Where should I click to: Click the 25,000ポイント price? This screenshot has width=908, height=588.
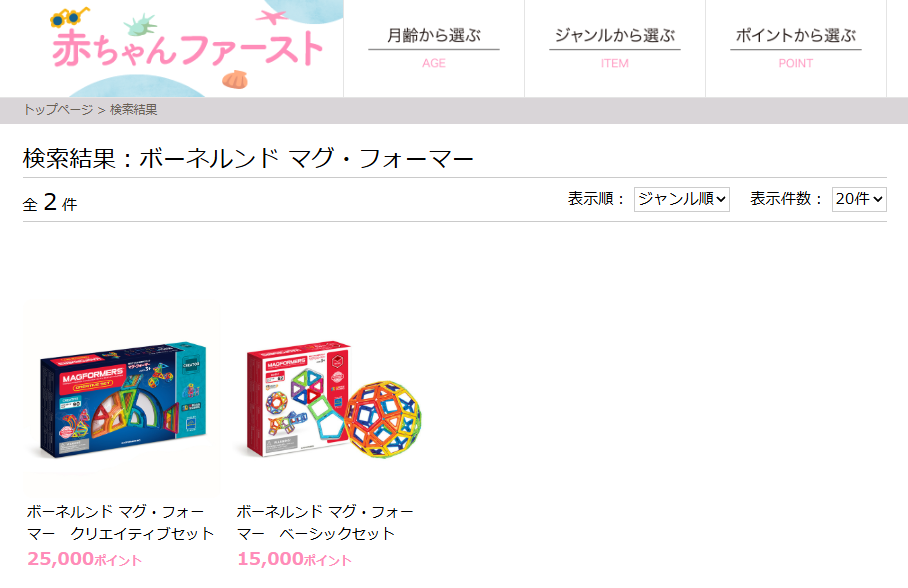(85, 559)
